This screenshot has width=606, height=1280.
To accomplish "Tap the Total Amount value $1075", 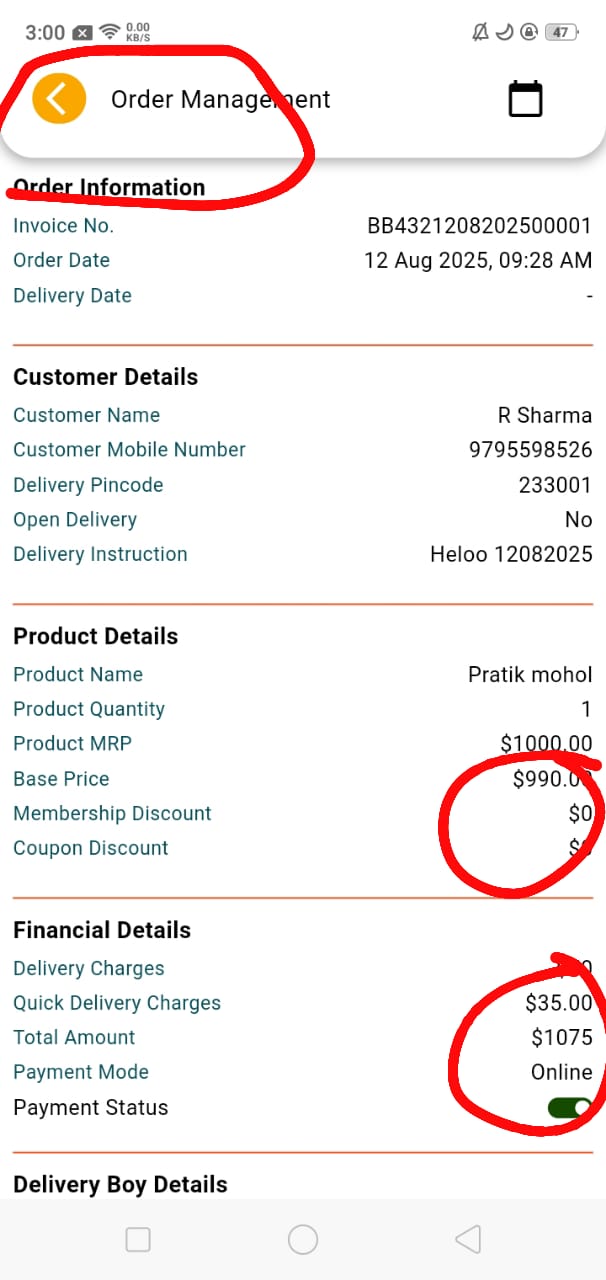I will coord(561,1037).
